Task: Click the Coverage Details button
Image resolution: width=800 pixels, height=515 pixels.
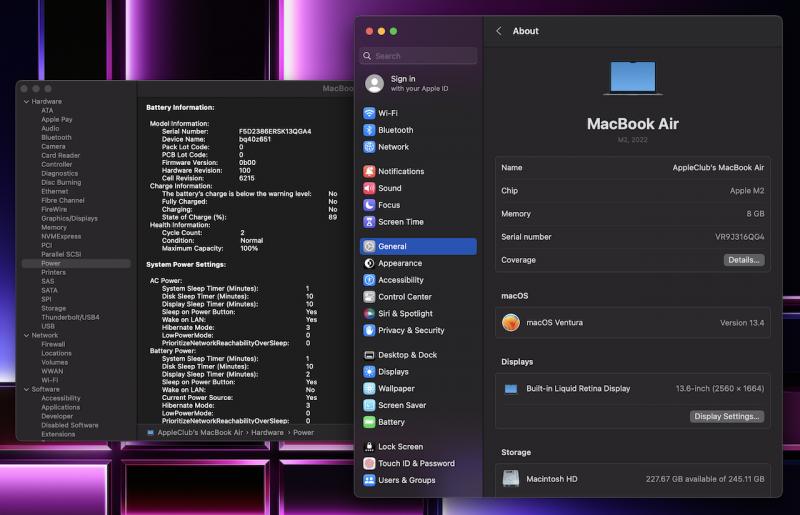Action: pyautogui.click(x=743, y=260)
